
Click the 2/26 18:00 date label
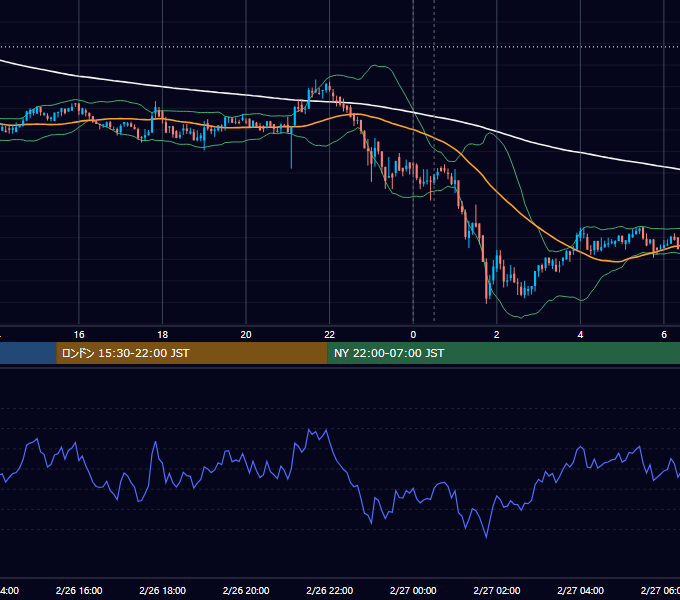click(x=162, y=590)
